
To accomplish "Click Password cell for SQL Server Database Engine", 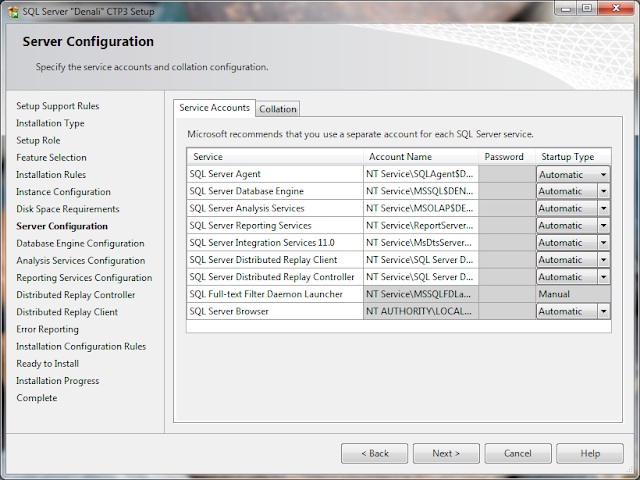I will (x=507, y=191).
